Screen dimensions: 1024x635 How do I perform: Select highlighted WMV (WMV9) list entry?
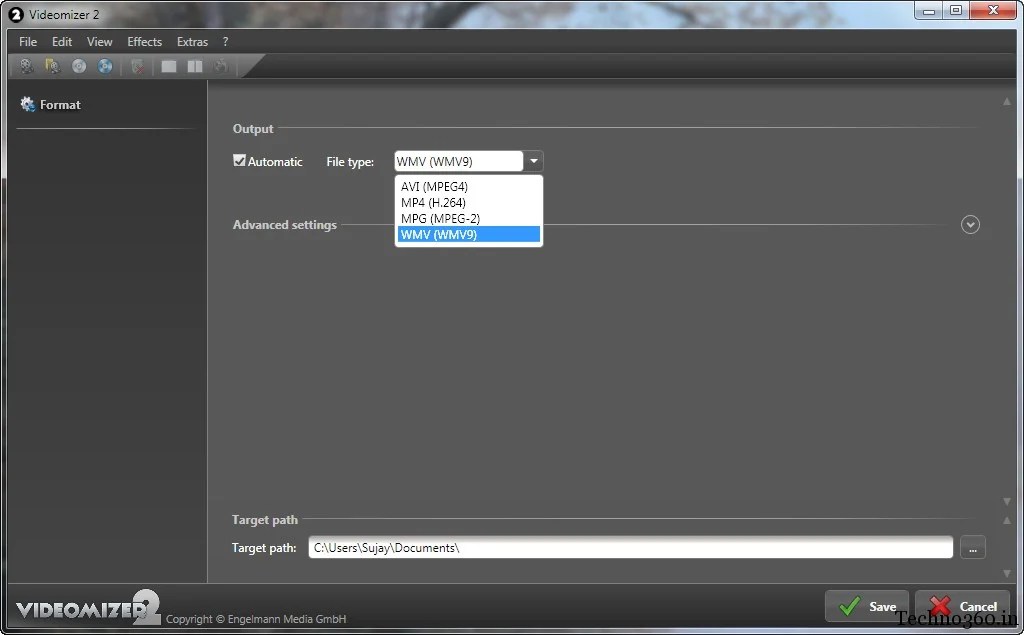[468, 234]
